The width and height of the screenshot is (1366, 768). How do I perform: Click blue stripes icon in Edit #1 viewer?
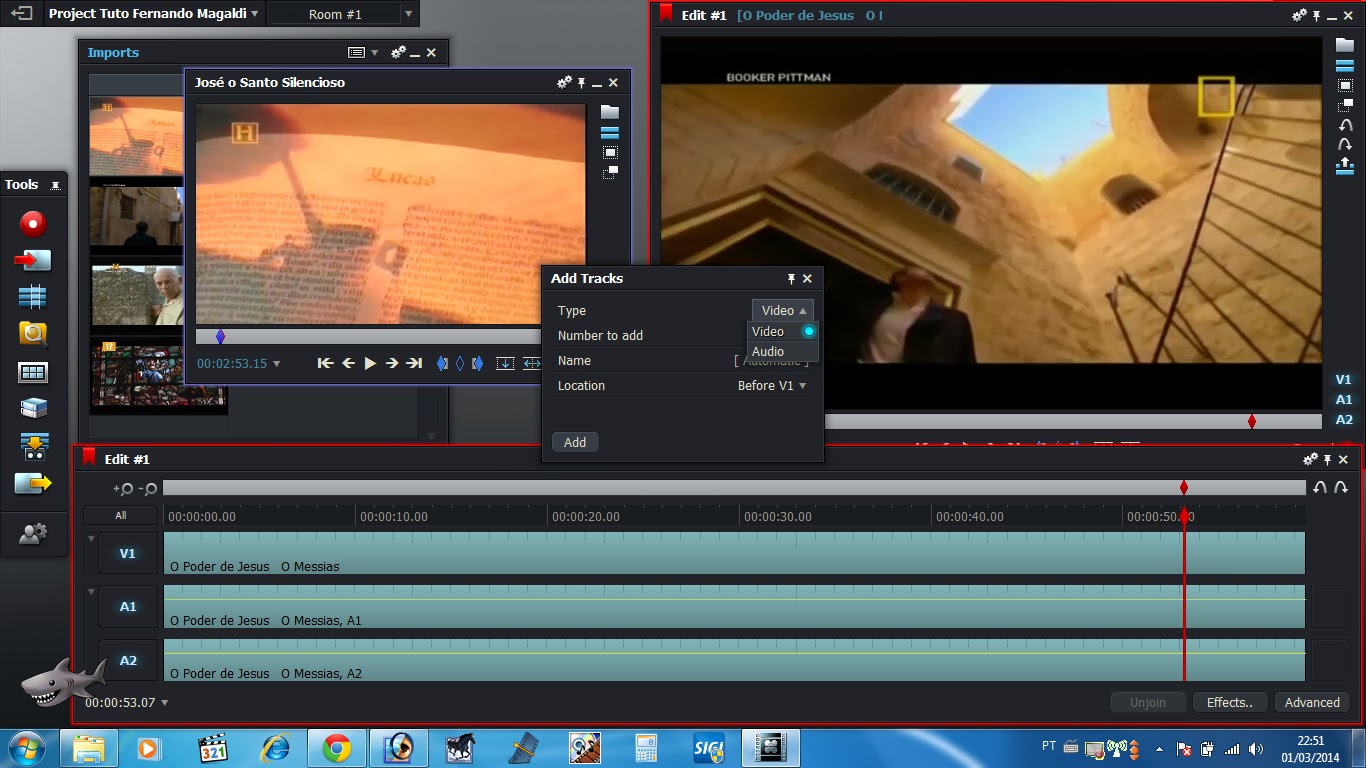[1345, 65]
